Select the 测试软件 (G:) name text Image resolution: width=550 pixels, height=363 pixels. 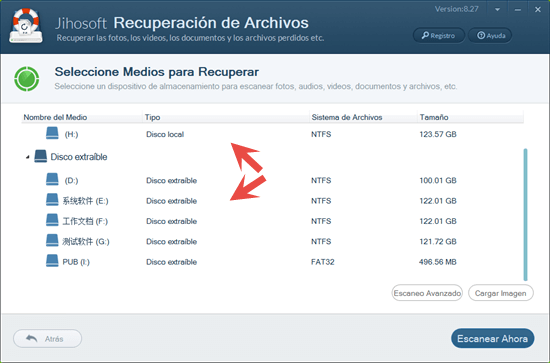[86, 242]
